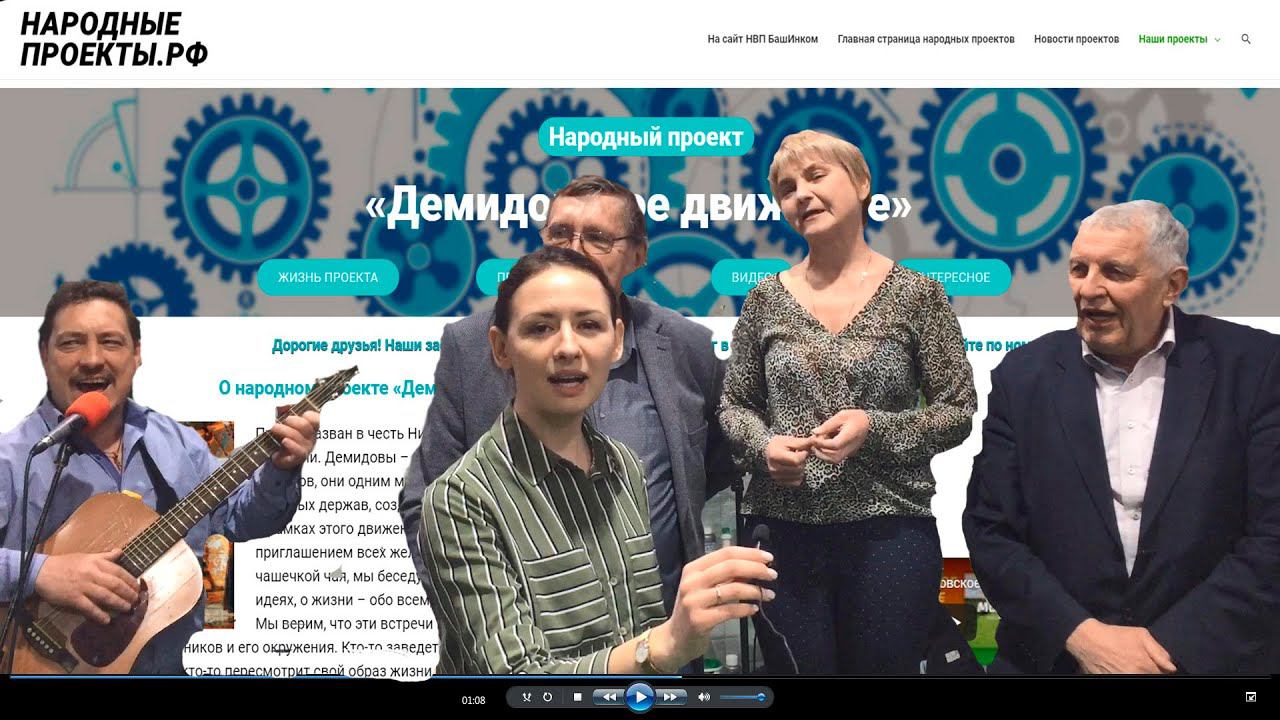Open the На сайт НВП БашИнком link

[763, 39]
